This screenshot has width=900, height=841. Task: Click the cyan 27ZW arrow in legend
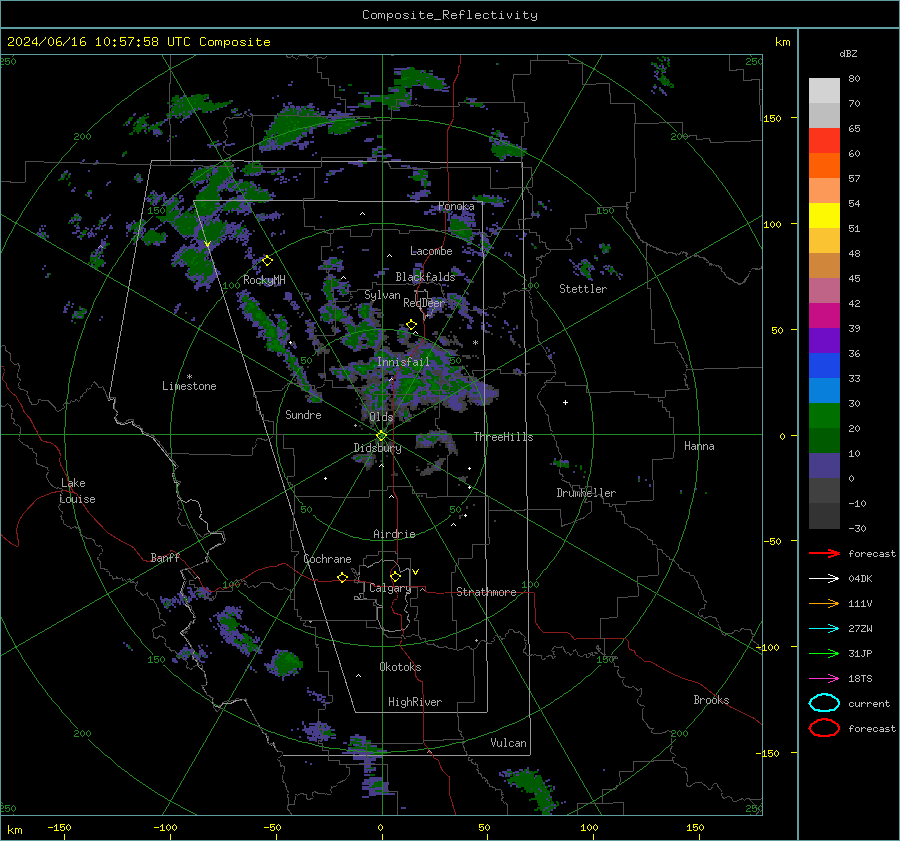tap(824, 629)
